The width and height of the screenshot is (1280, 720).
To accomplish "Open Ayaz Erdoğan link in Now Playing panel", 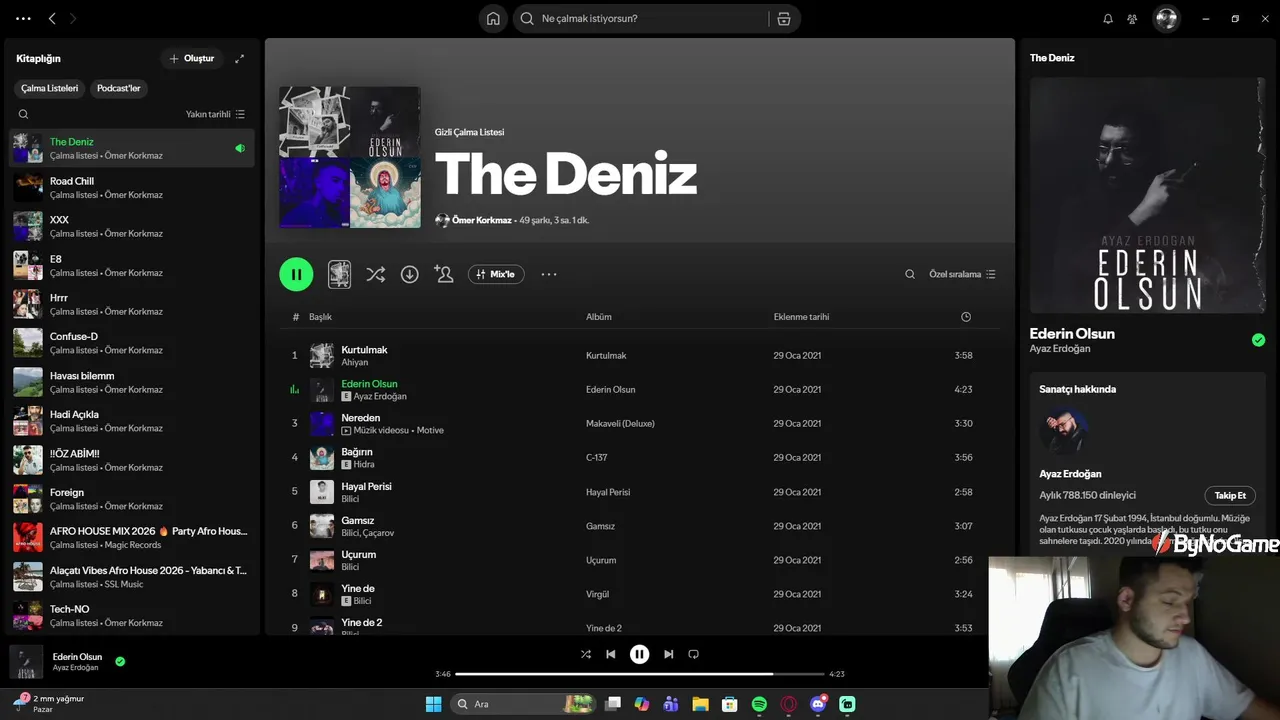I will 1060,349.
